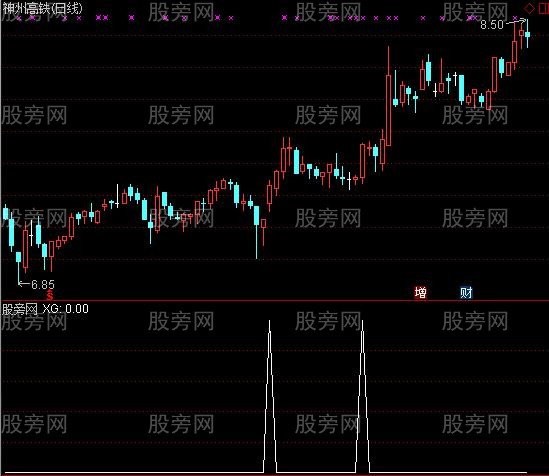This screenshot has width=549, height=476.
Task: Click the red square panel icon beside the diamond
Action: (543, 8)
